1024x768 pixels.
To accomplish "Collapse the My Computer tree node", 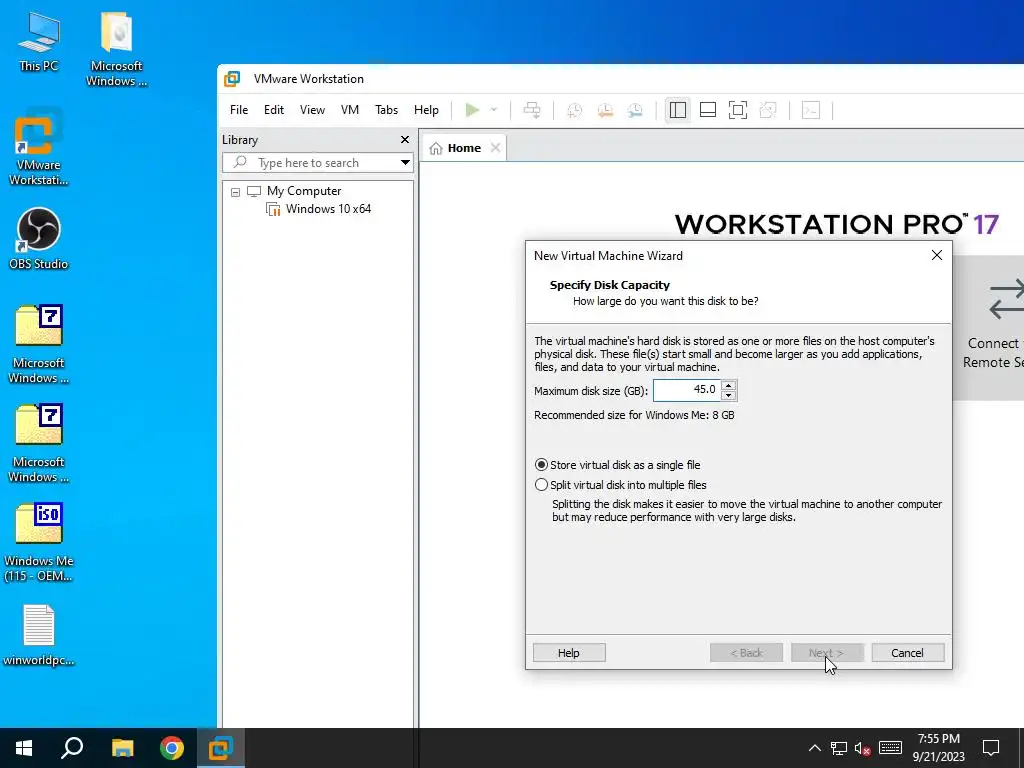I will [235, 192].
